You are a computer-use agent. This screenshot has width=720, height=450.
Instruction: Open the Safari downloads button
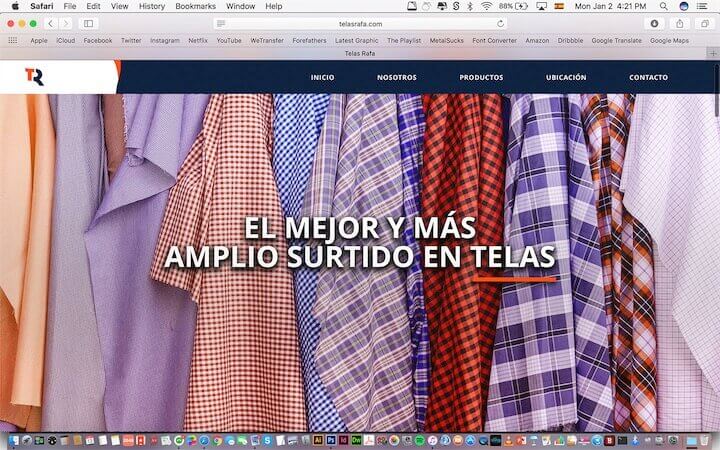point(655,23)
